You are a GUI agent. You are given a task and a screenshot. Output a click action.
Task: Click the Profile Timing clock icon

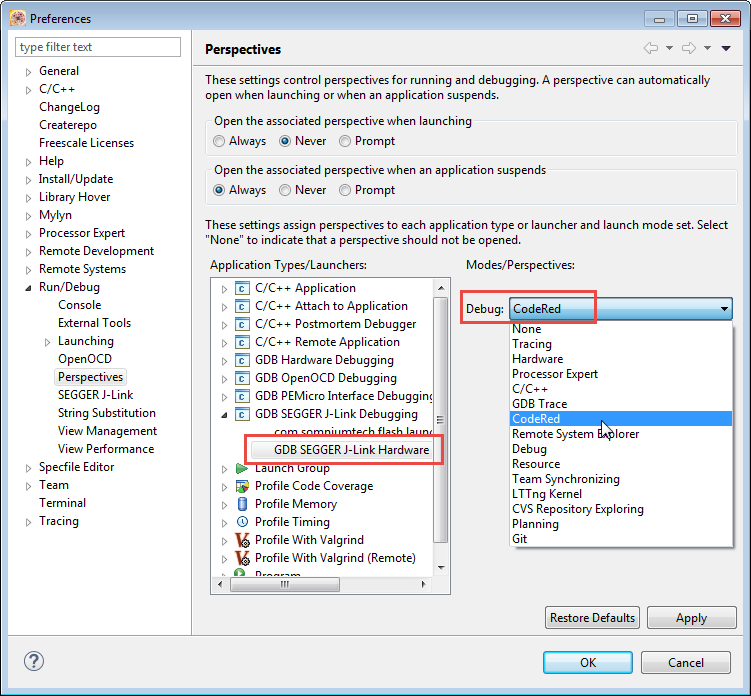[242, 522]
